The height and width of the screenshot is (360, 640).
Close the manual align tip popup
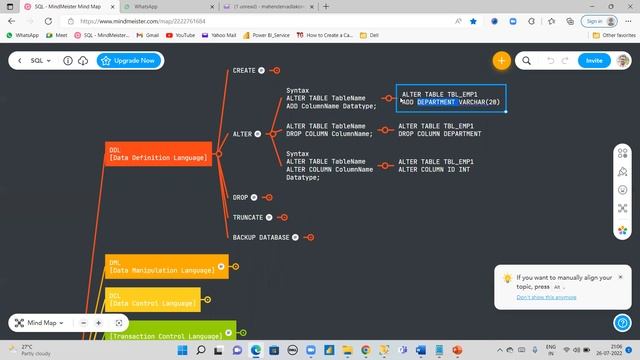tap(620, 277)
